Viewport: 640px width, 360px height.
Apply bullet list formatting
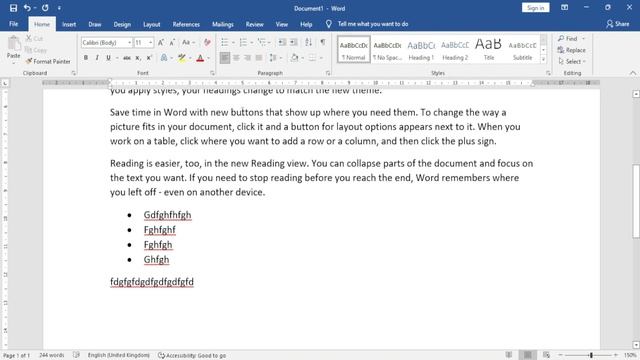pyautogui.click(x=224, y=42)
